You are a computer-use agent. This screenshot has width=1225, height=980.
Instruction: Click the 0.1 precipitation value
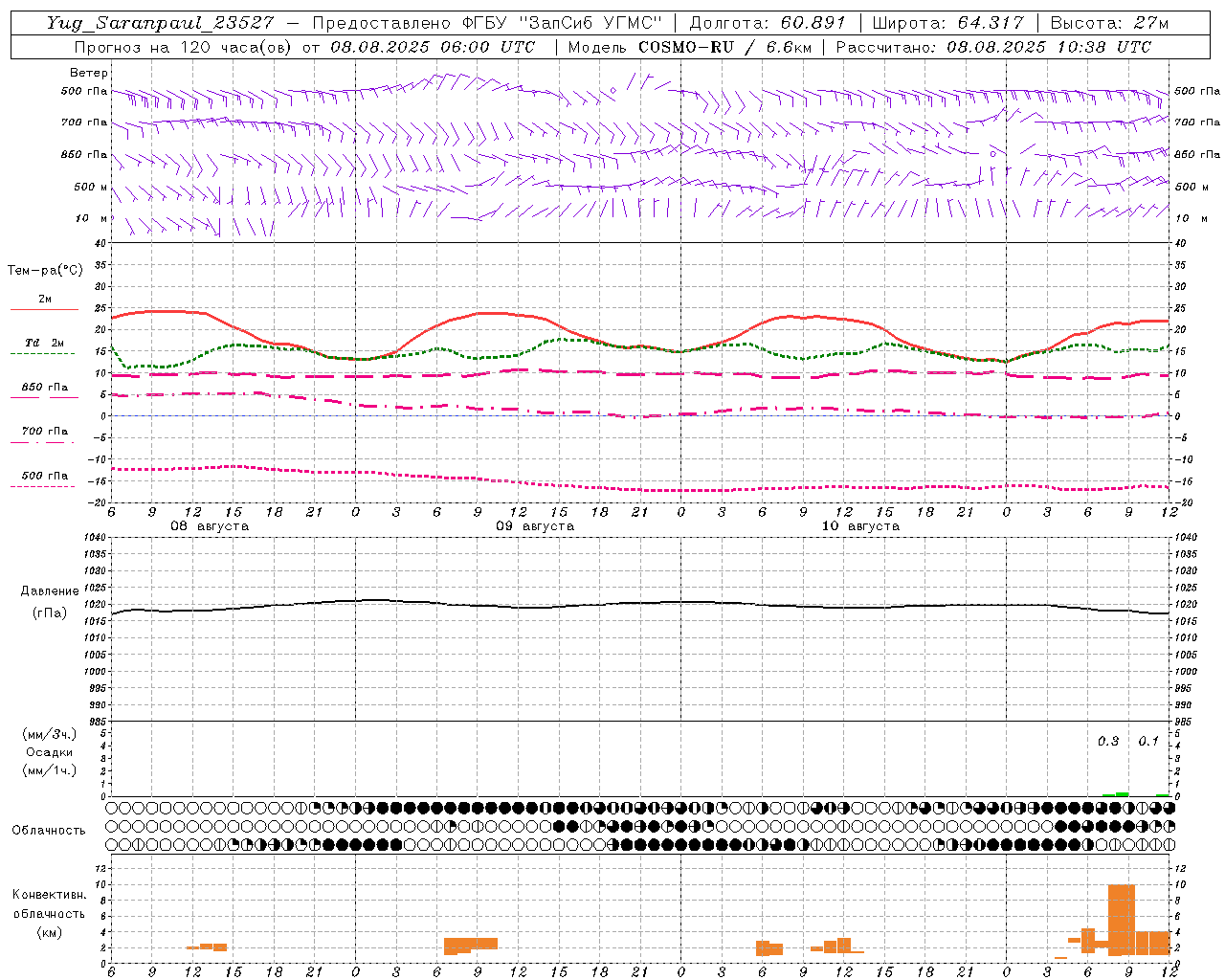[x=1148, y=742]
